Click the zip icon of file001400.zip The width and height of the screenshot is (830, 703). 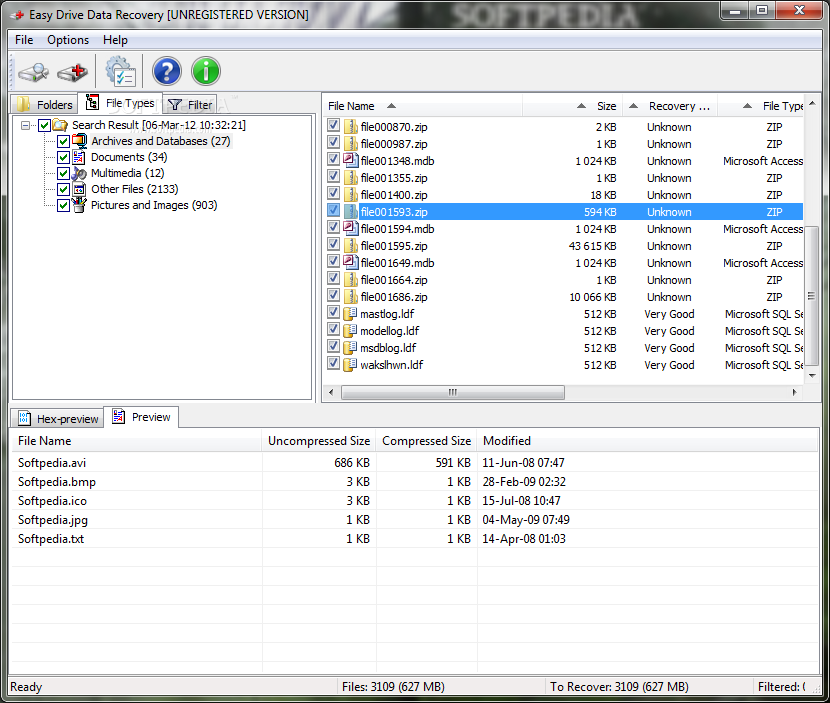tap(350, 195)
